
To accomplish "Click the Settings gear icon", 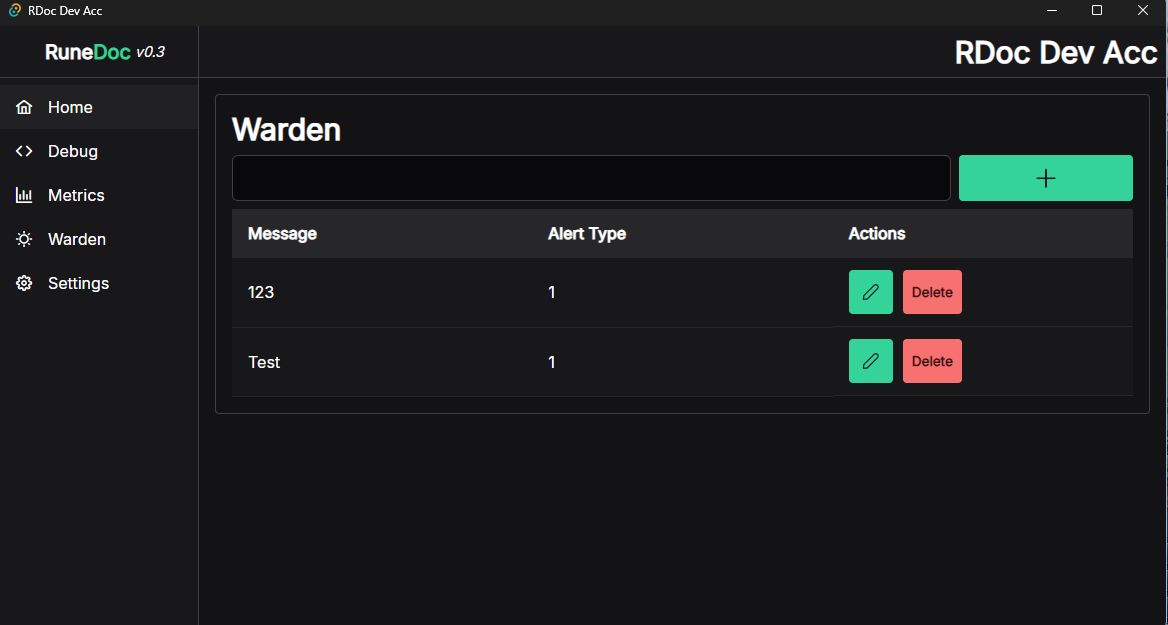I will [x=24, y=283].
